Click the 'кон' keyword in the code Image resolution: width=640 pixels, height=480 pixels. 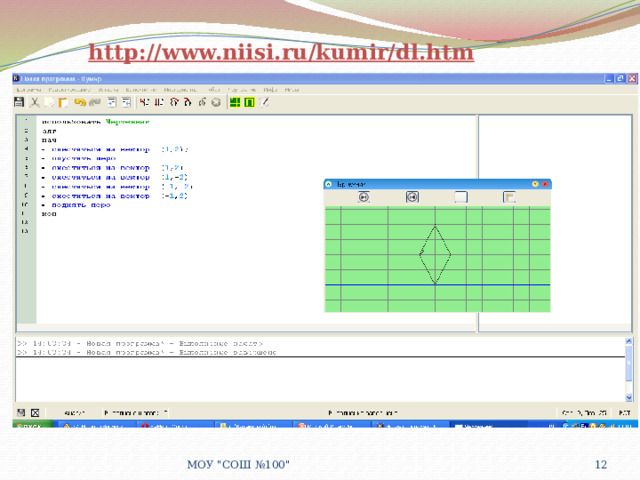pos(49,214)
